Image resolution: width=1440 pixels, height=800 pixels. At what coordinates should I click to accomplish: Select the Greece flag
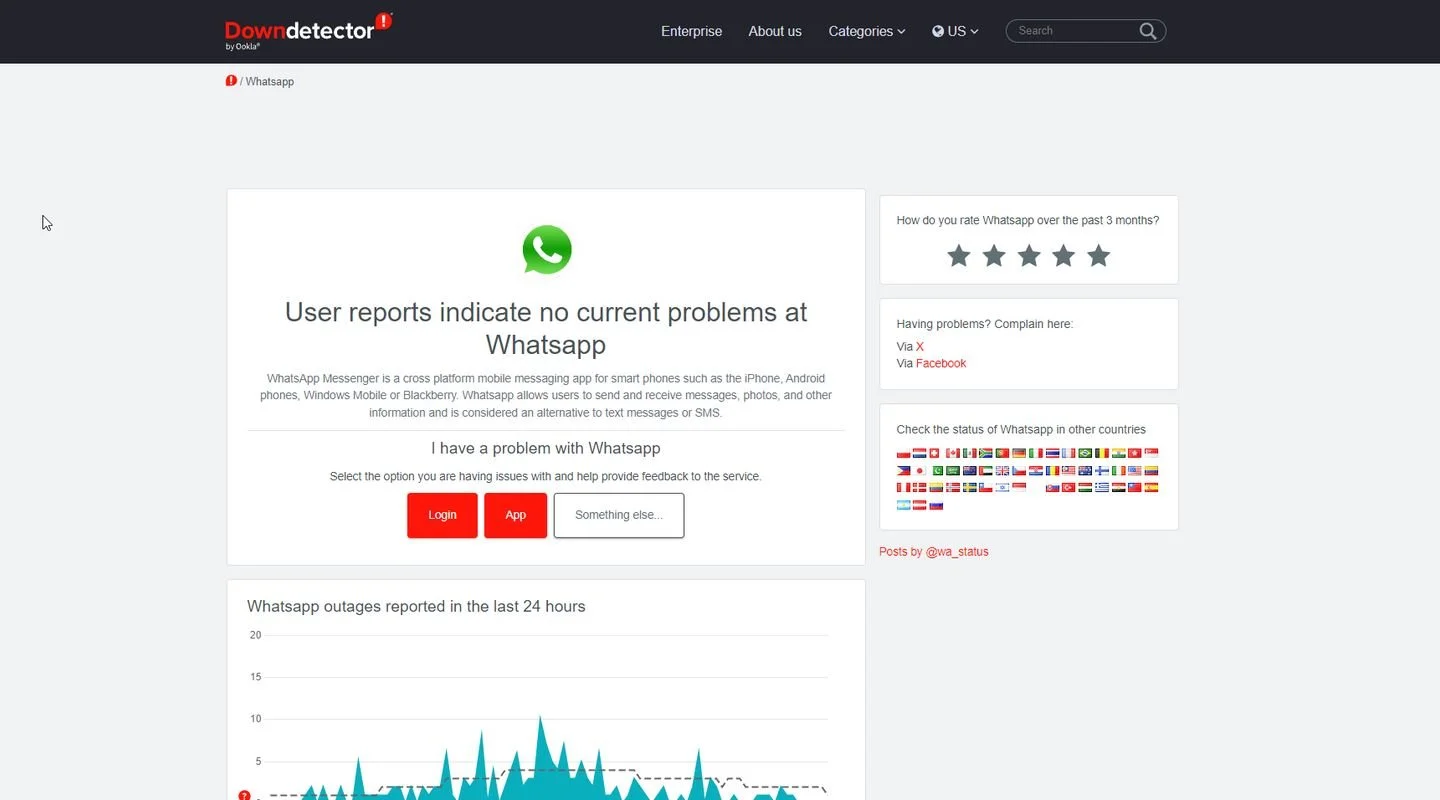coord(1102,487)
